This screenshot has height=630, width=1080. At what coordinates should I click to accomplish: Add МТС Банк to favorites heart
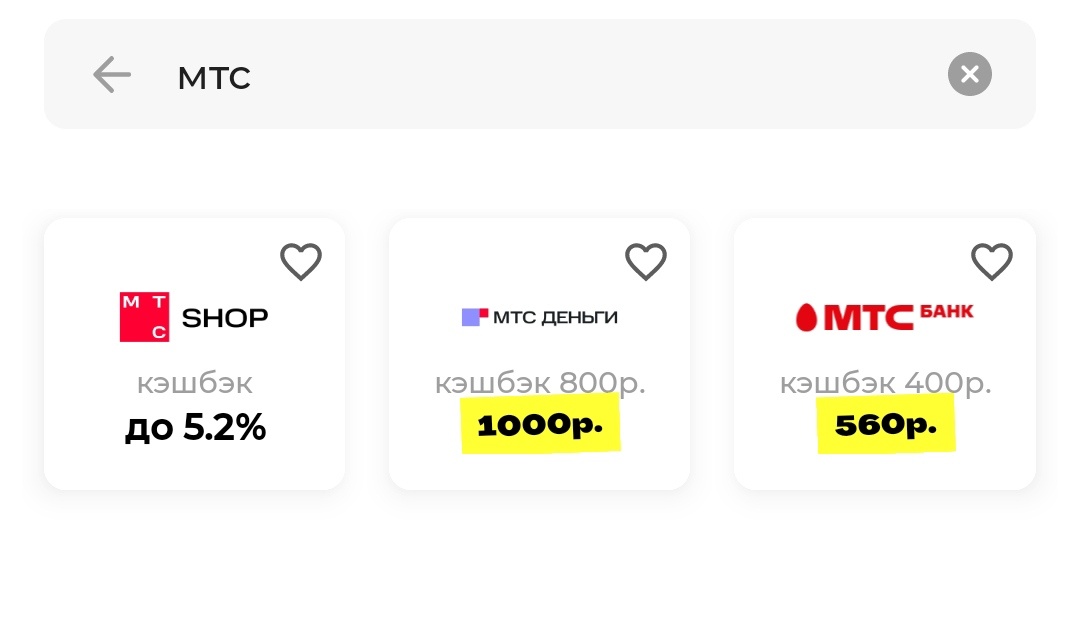tap(991, 262)
